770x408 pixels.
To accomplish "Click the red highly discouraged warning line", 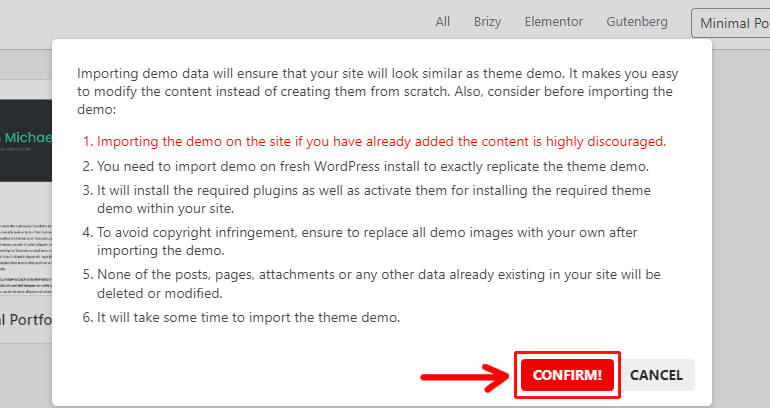I will tap(374, 141).
